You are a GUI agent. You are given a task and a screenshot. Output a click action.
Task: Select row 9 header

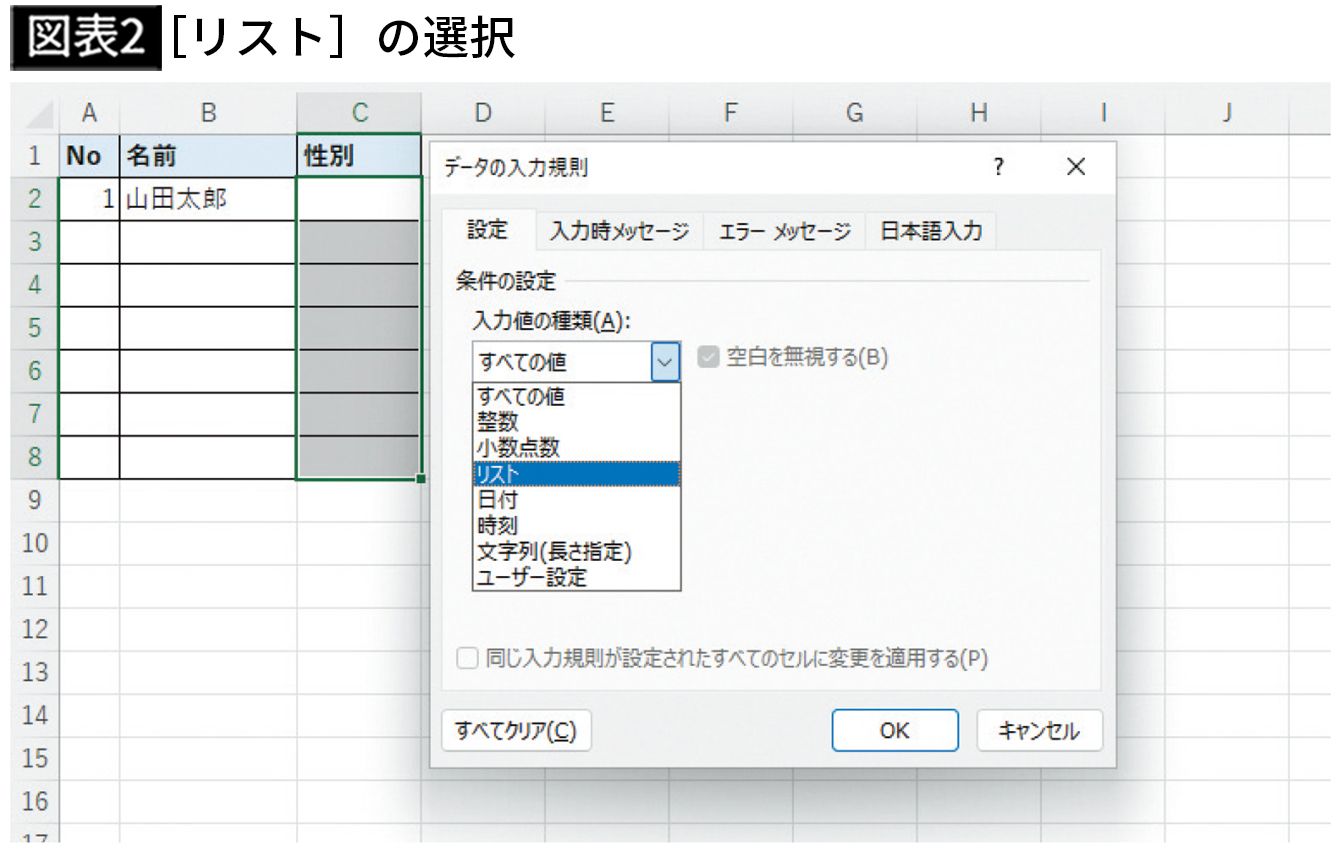34,500
